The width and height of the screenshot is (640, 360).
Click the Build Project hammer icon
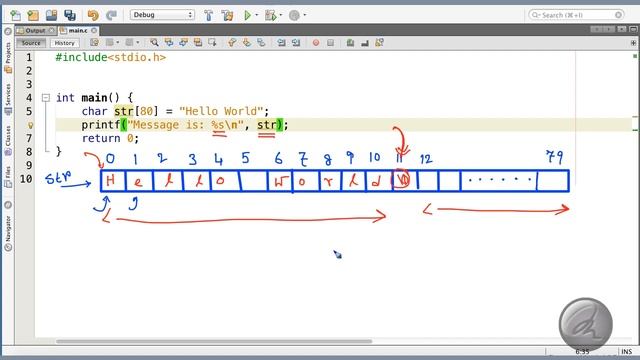(209, 16)
